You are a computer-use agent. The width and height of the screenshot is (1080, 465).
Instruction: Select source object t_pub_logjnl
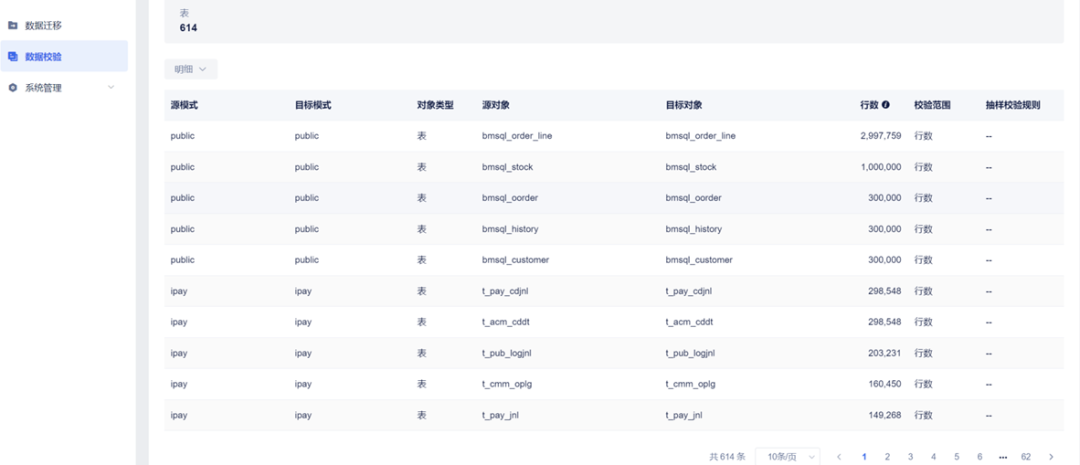[507, 353]
